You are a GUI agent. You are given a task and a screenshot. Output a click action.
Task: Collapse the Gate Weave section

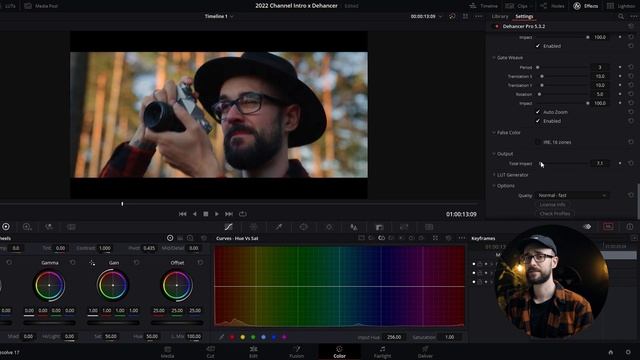tap(493, 58)
